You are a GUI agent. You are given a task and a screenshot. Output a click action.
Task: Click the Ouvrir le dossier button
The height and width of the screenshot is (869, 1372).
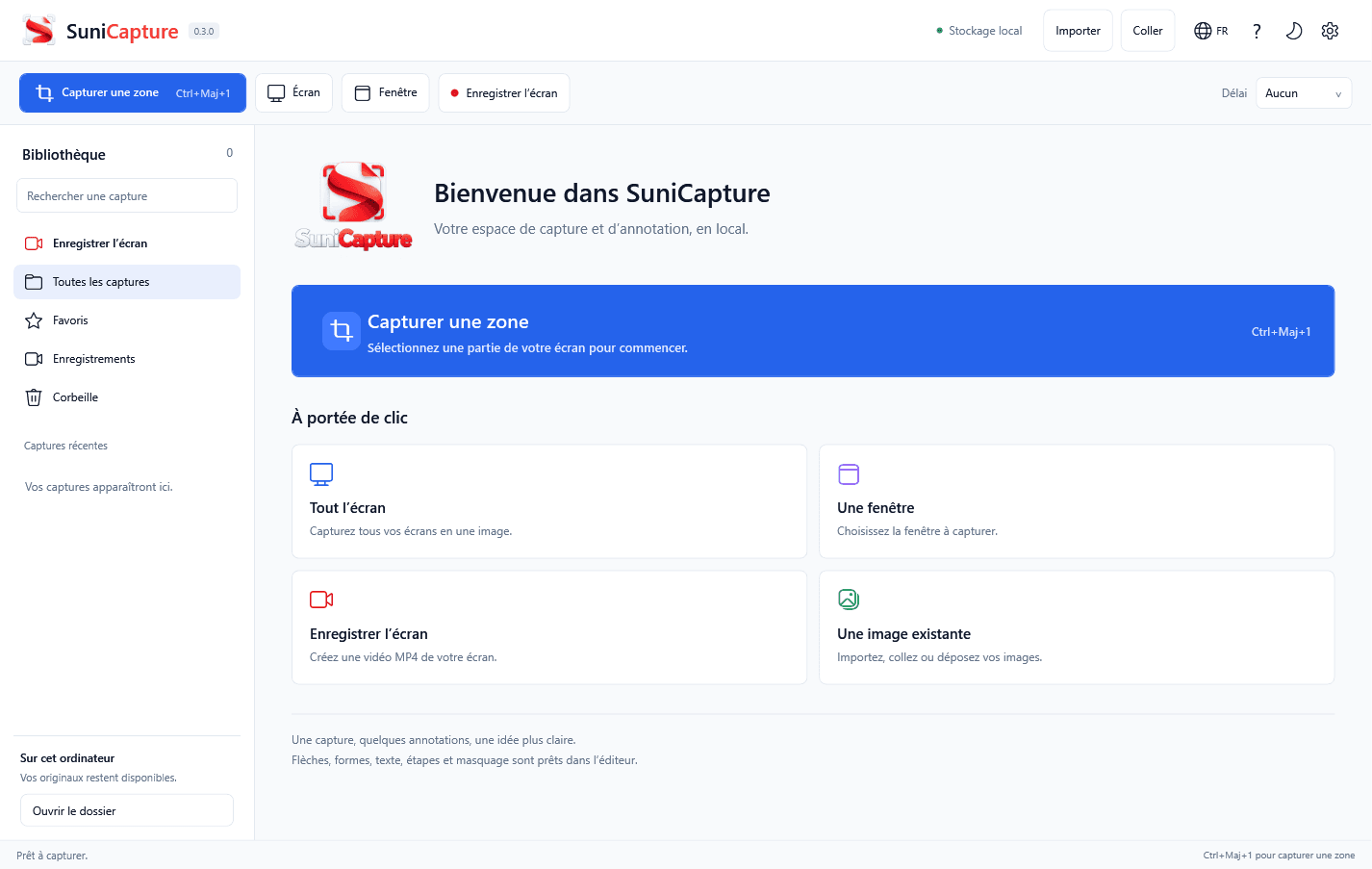(127, 810)
